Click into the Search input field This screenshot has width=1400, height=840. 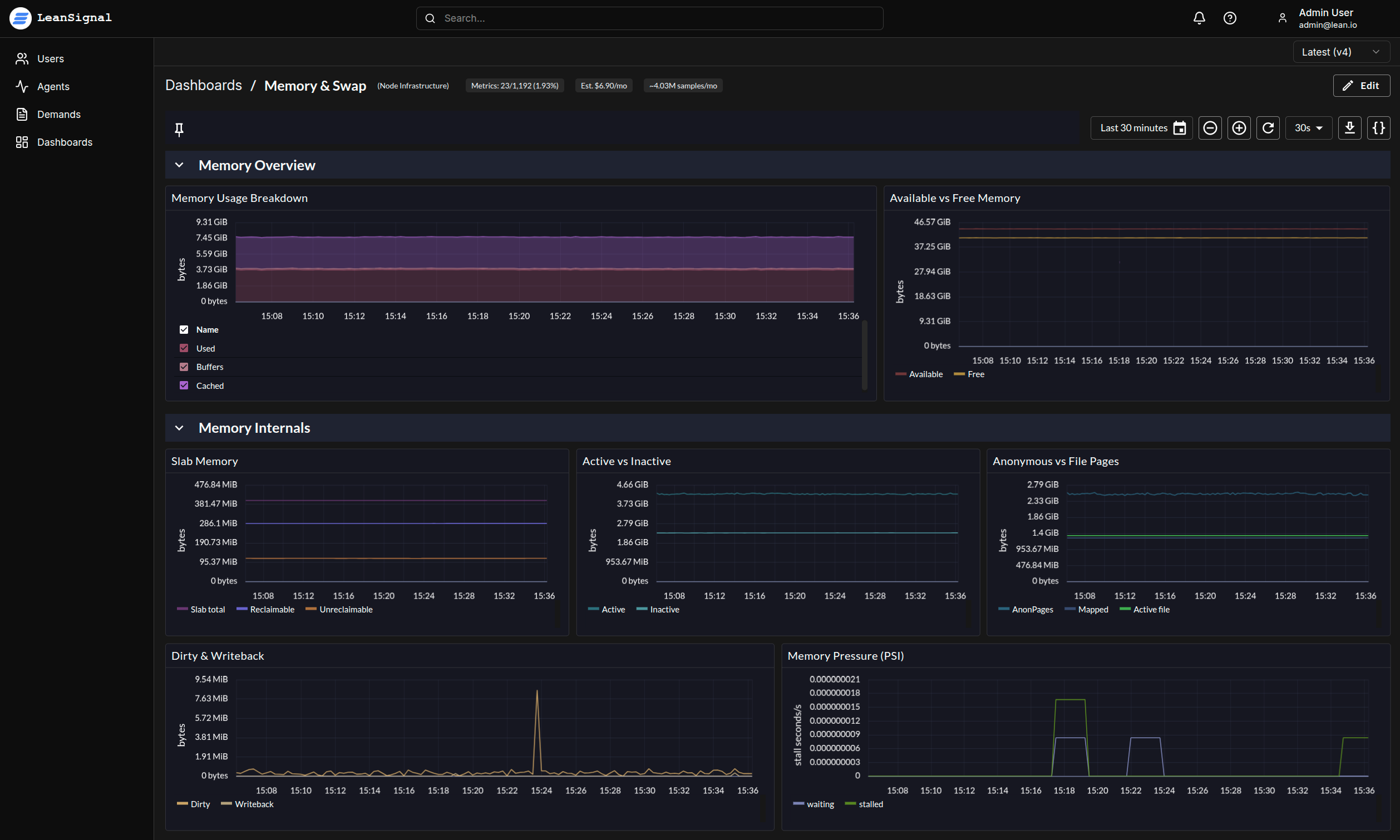(649, 18)
